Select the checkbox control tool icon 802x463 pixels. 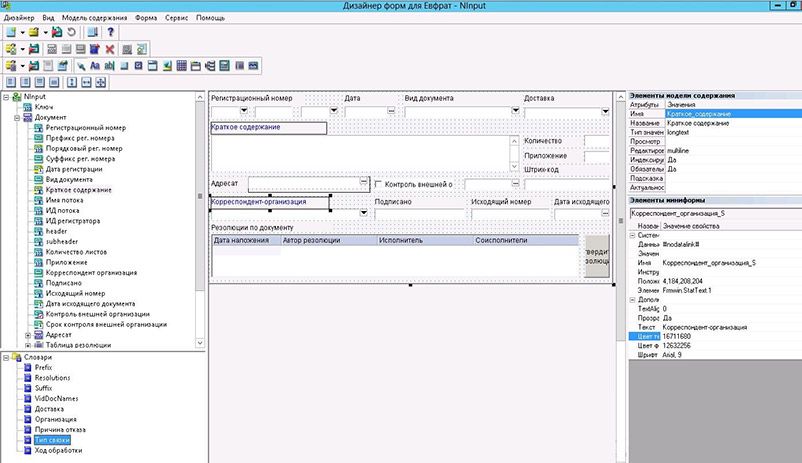[138, 65]
